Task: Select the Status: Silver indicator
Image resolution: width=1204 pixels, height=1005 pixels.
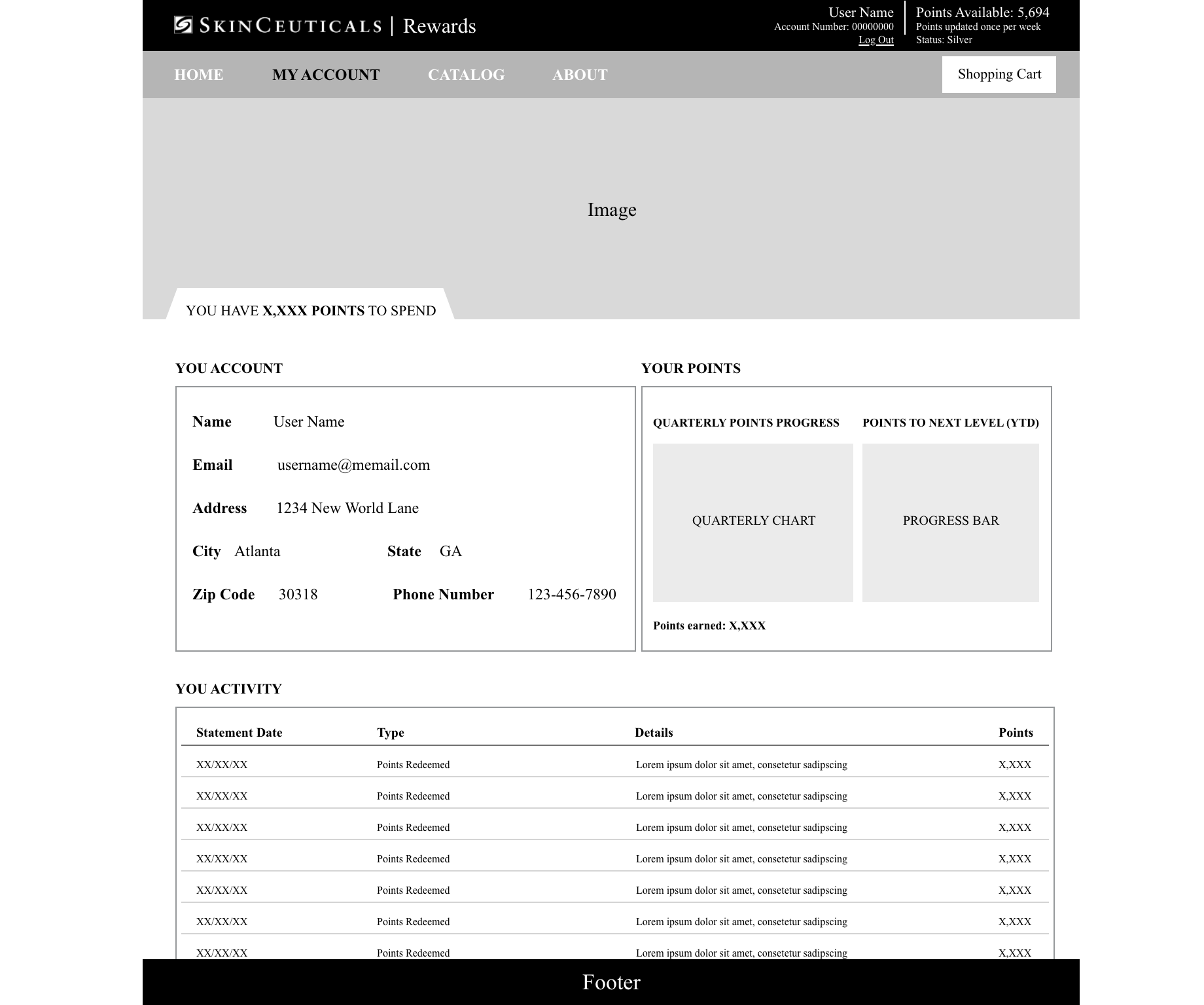Action: tap(944, 39)
